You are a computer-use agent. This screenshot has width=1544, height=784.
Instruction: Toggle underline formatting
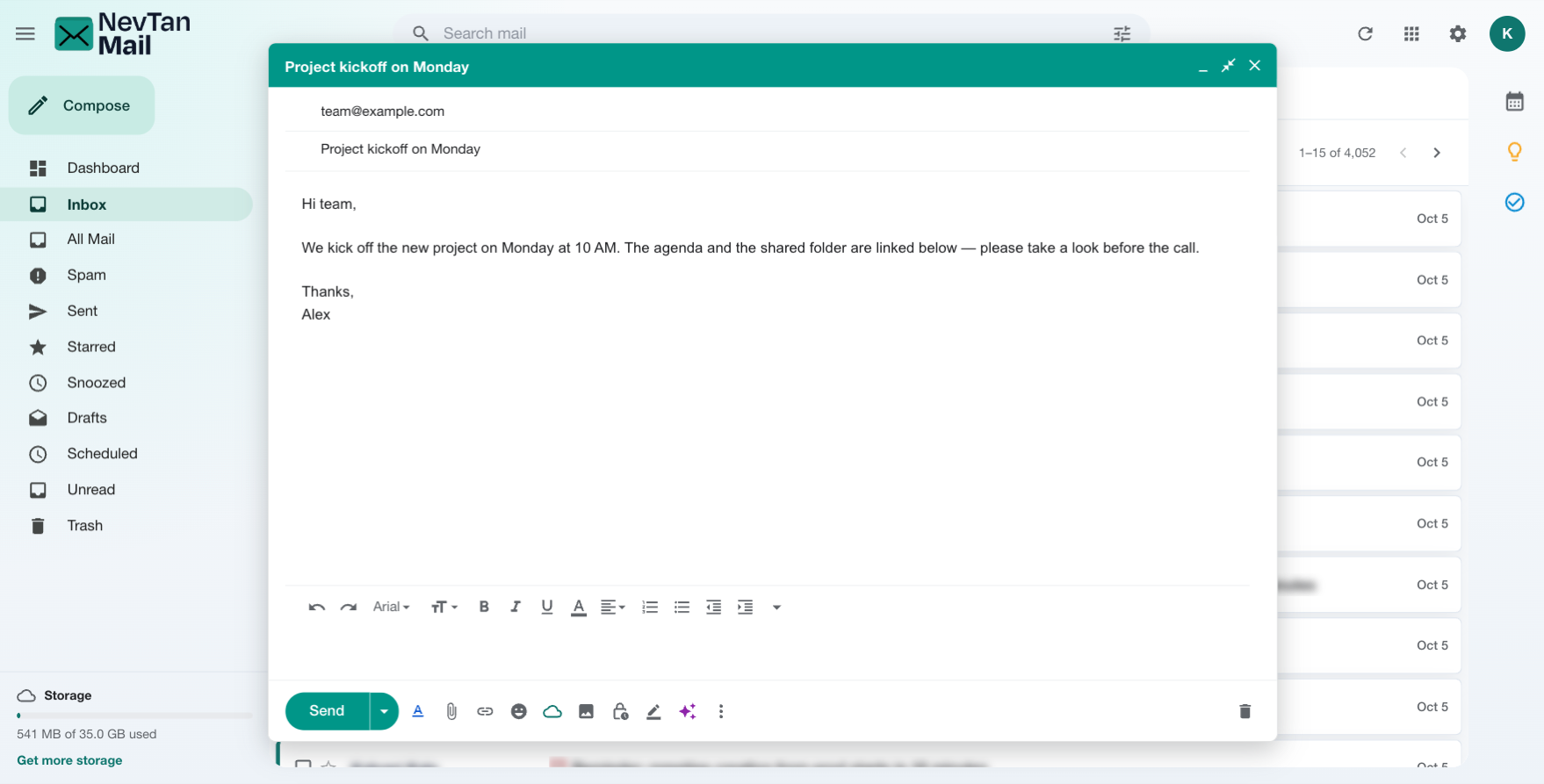tap(547, 607)
